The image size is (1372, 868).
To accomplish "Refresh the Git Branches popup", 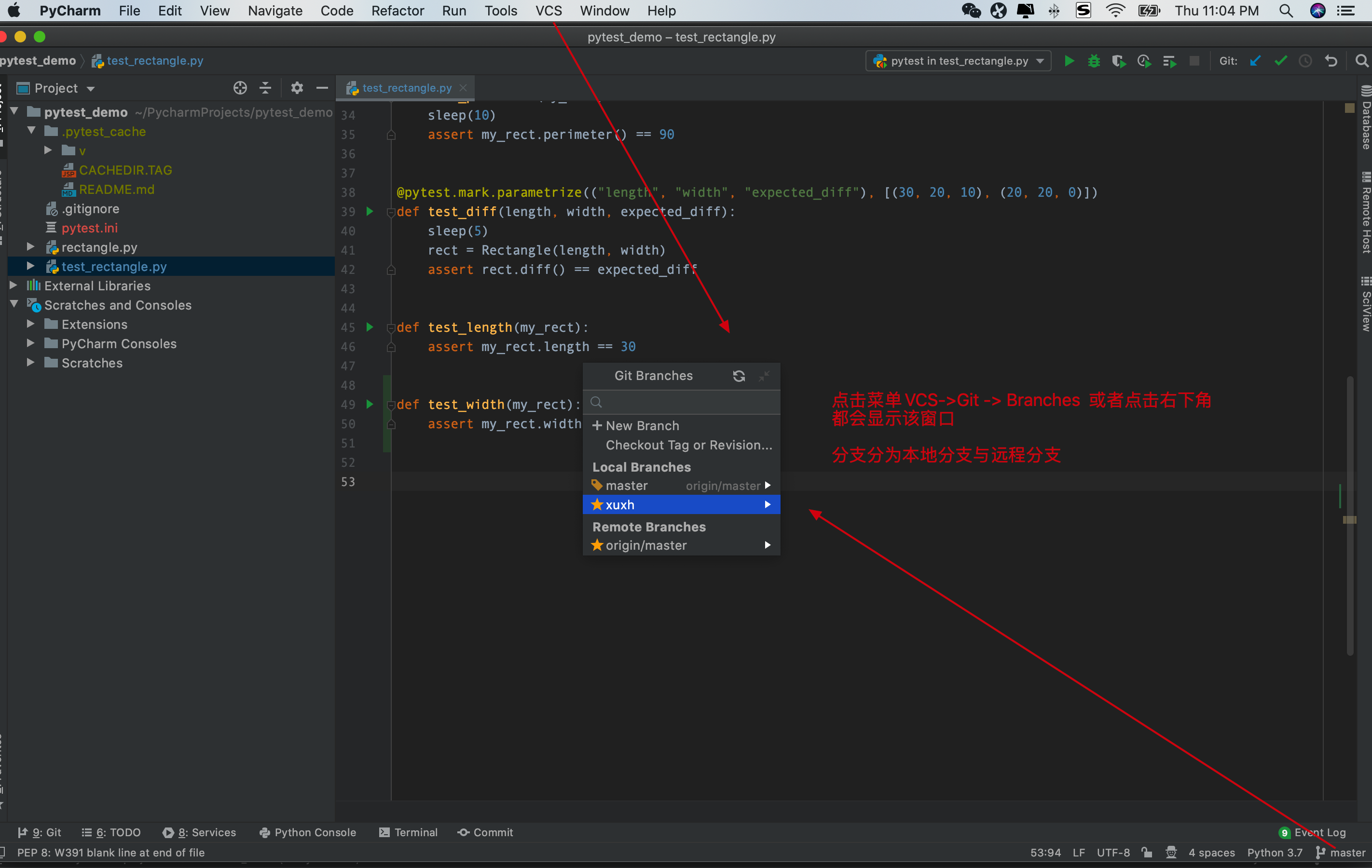I will 739,376.
